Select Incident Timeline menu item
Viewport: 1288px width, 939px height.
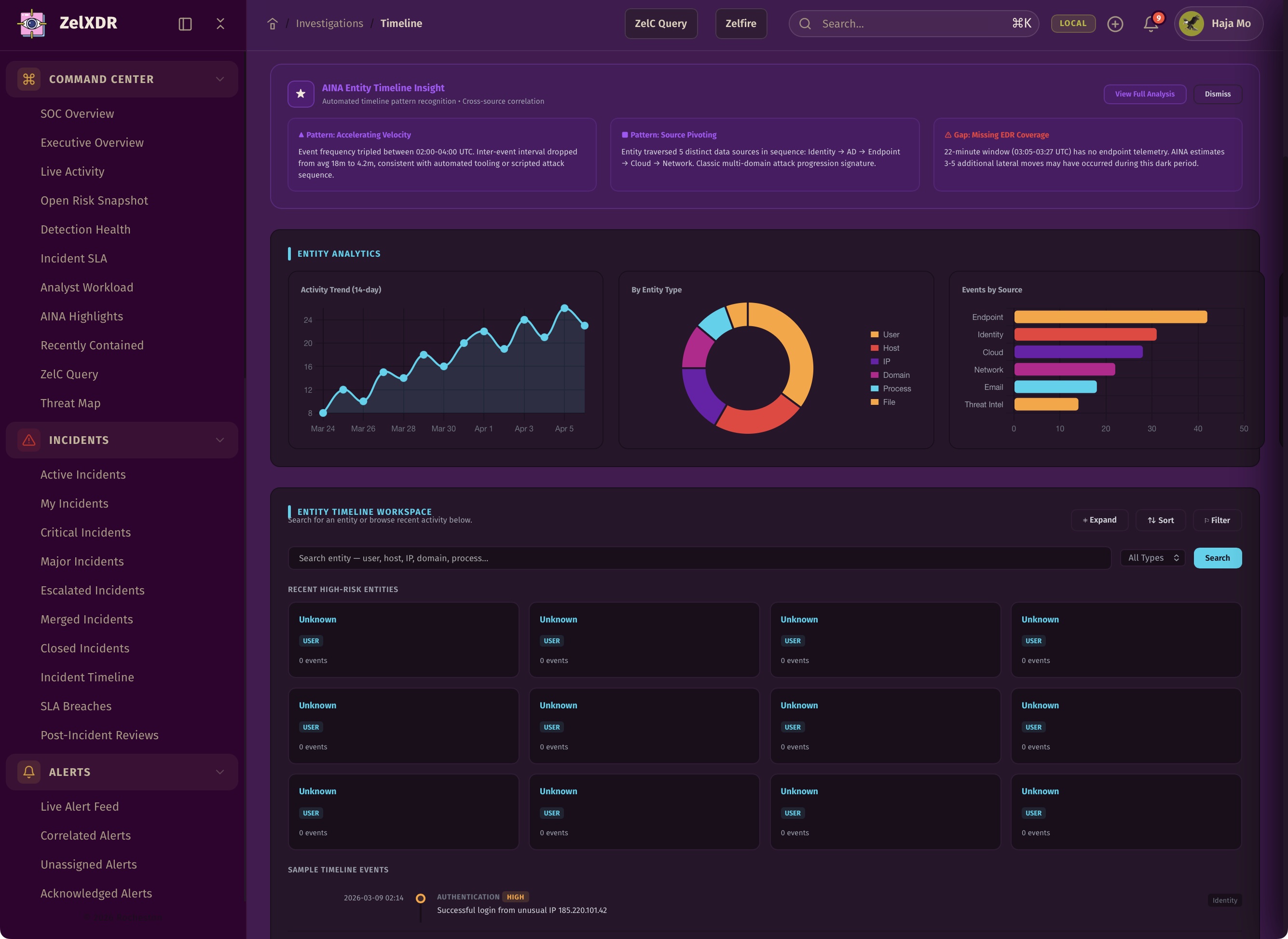87,677
